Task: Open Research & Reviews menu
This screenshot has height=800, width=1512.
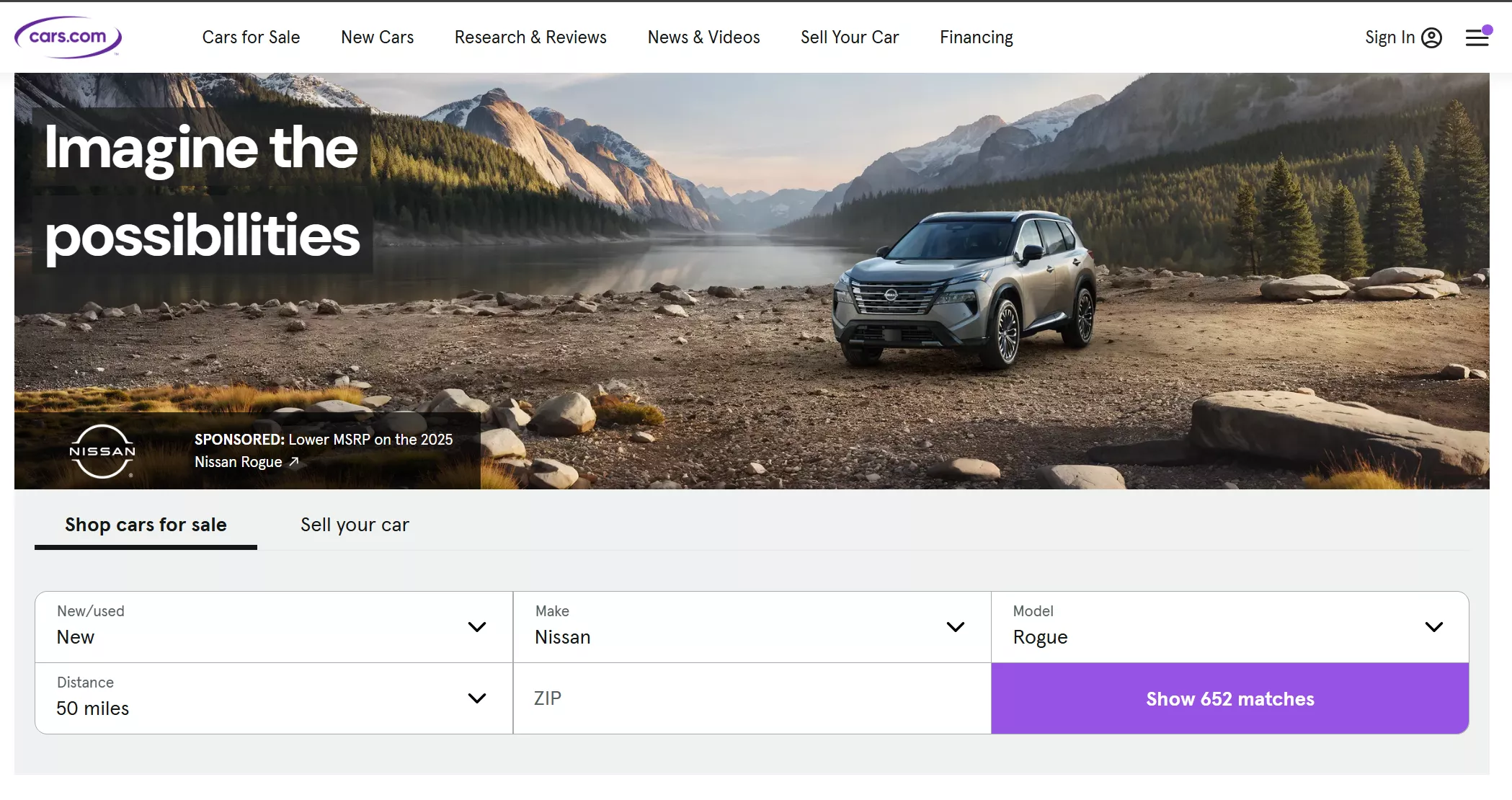Action: pos(530,37)
